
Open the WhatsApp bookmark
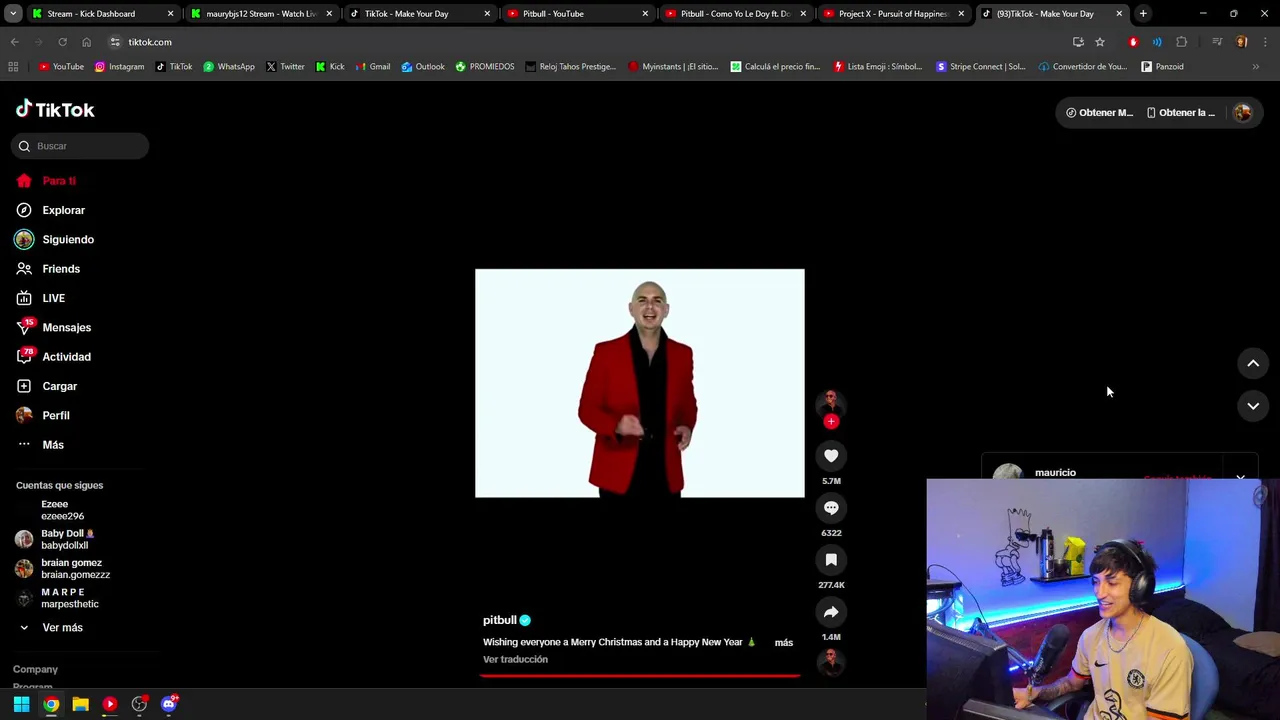pyautogui.click(x=229, y=67)
